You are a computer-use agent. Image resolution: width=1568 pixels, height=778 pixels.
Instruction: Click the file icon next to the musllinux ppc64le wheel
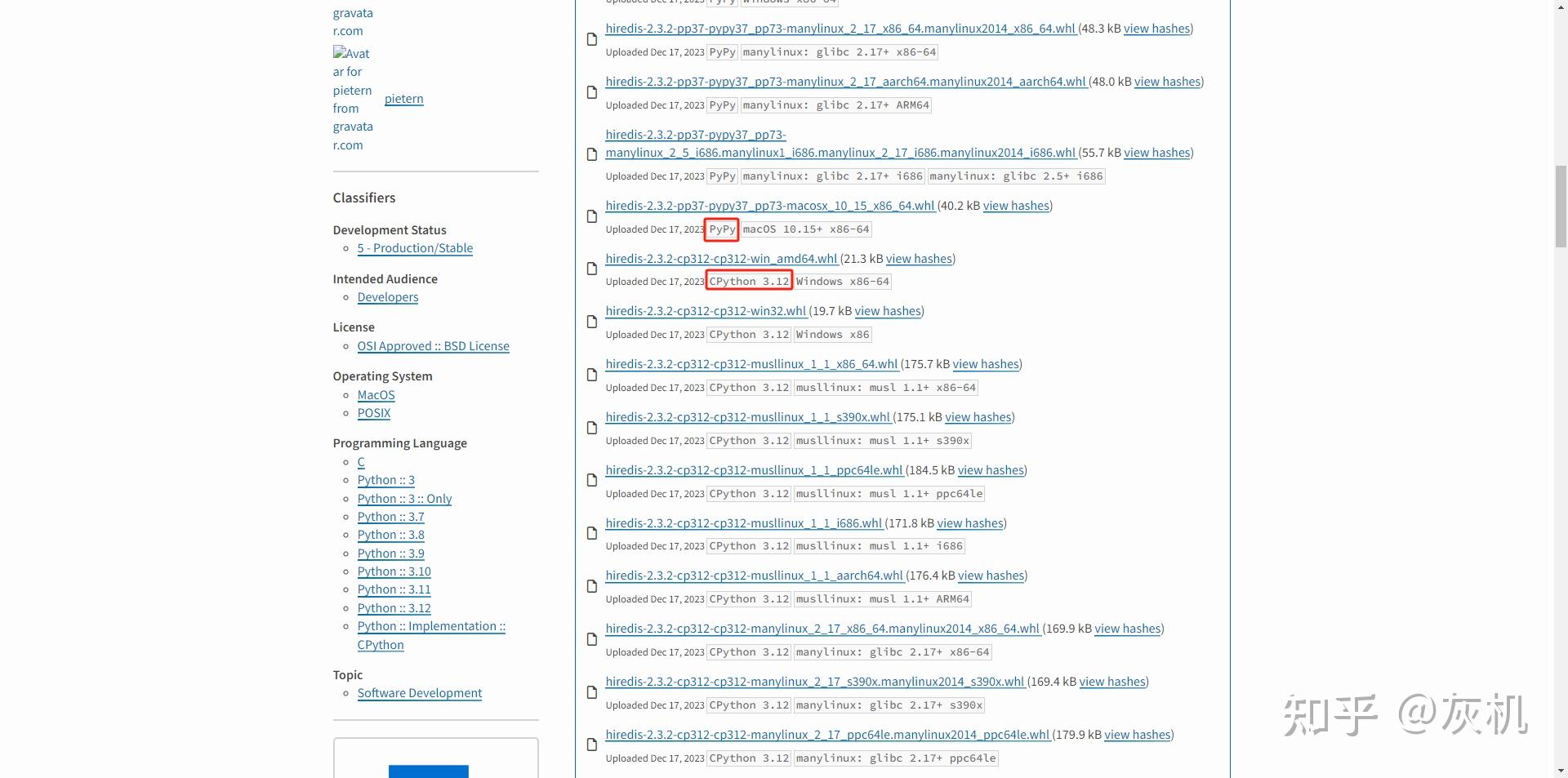[591, 480]
